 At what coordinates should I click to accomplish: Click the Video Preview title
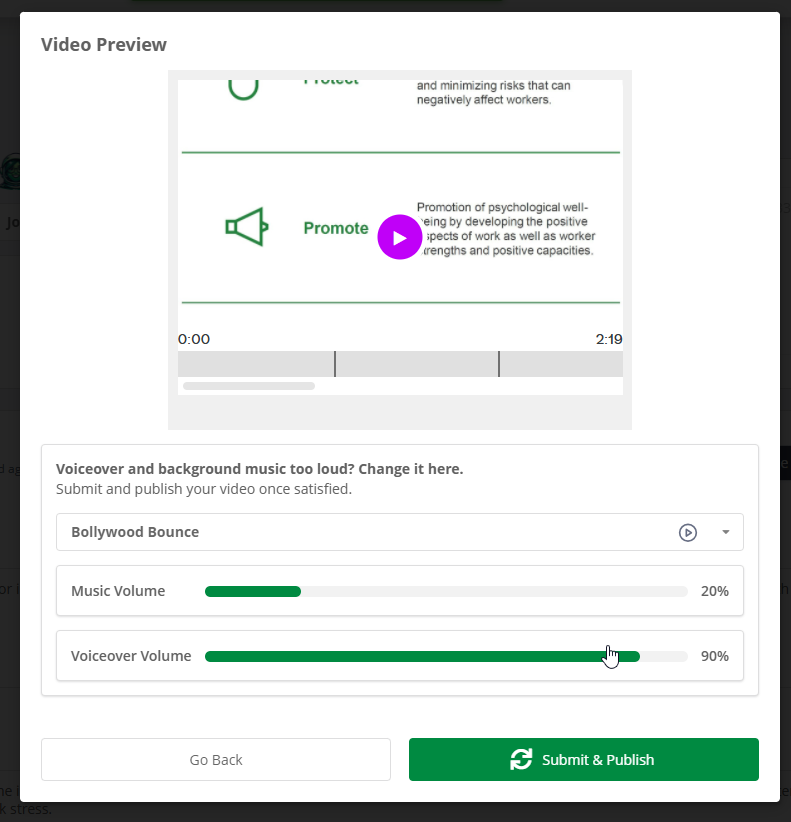pyautogui.click(x=104, y=45)
